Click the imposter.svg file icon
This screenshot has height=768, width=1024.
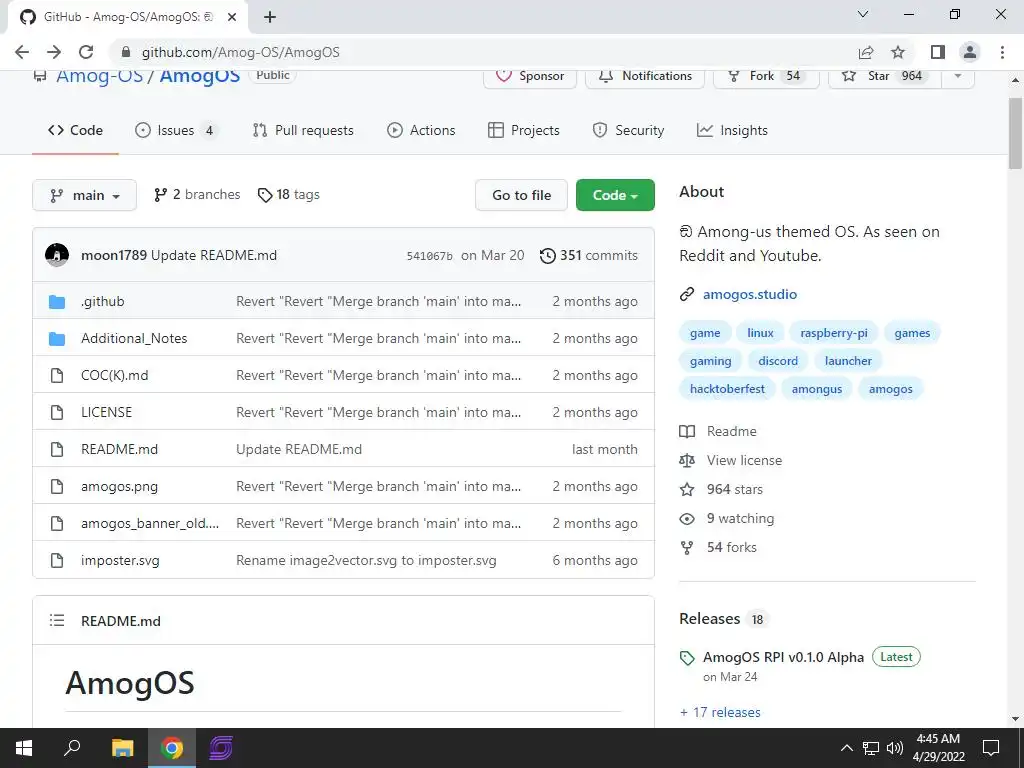[x=57, y=560]
